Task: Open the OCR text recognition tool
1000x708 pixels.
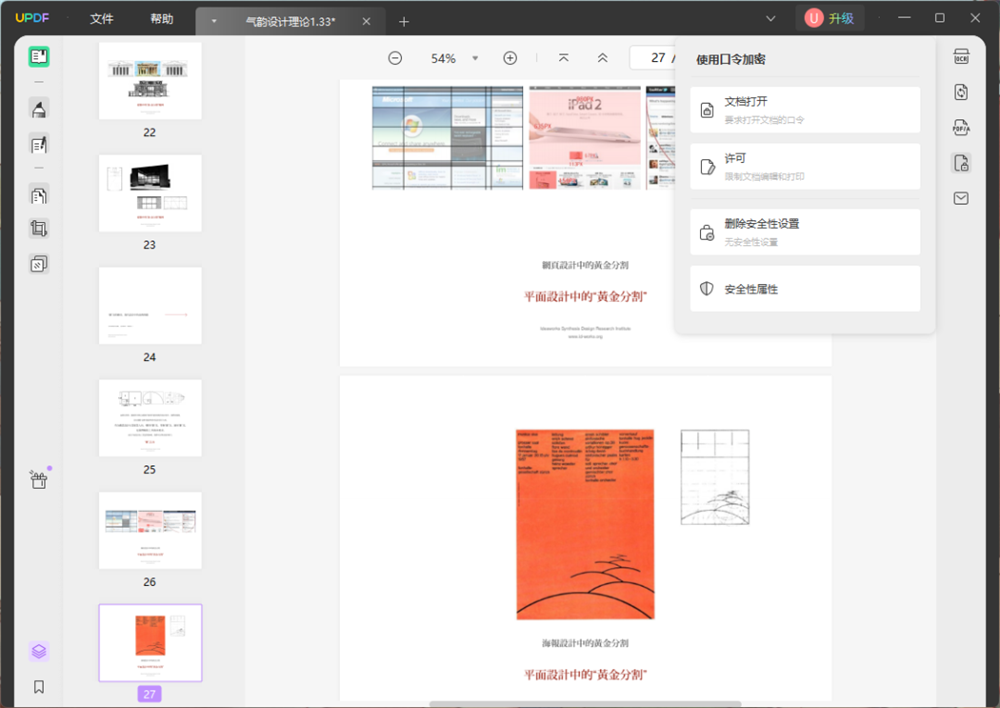Action: click(x=961, y=57)
